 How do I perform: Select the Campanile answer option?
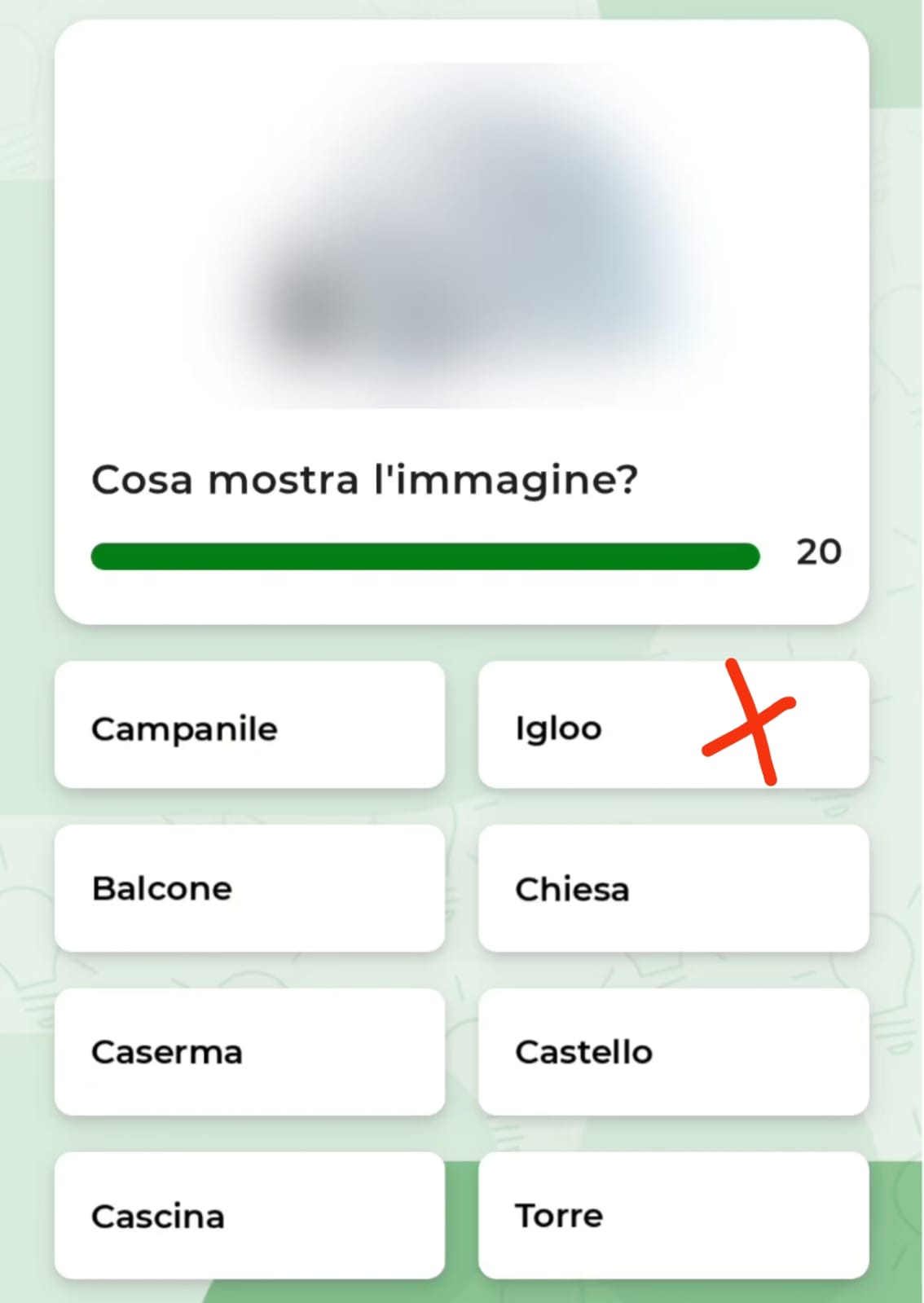pos(249,724)
